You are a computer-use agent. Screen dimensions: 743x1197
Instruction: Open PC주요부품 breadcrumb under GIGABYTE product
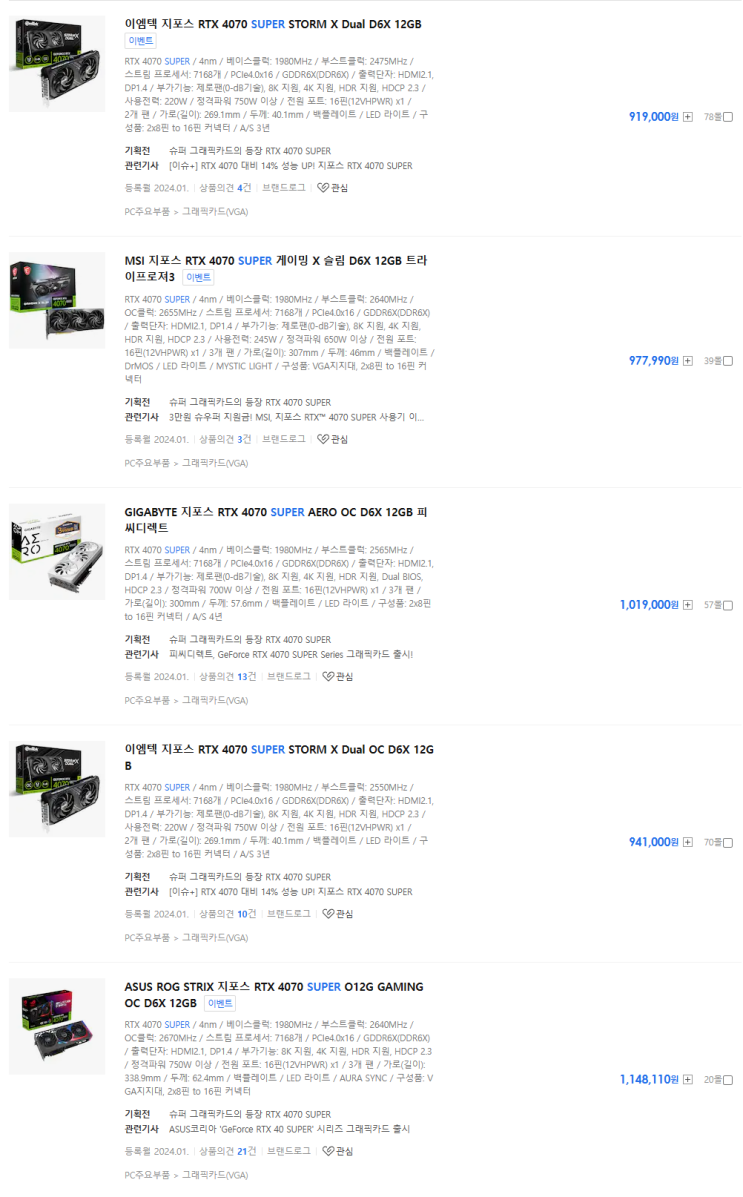coord(147,701)
